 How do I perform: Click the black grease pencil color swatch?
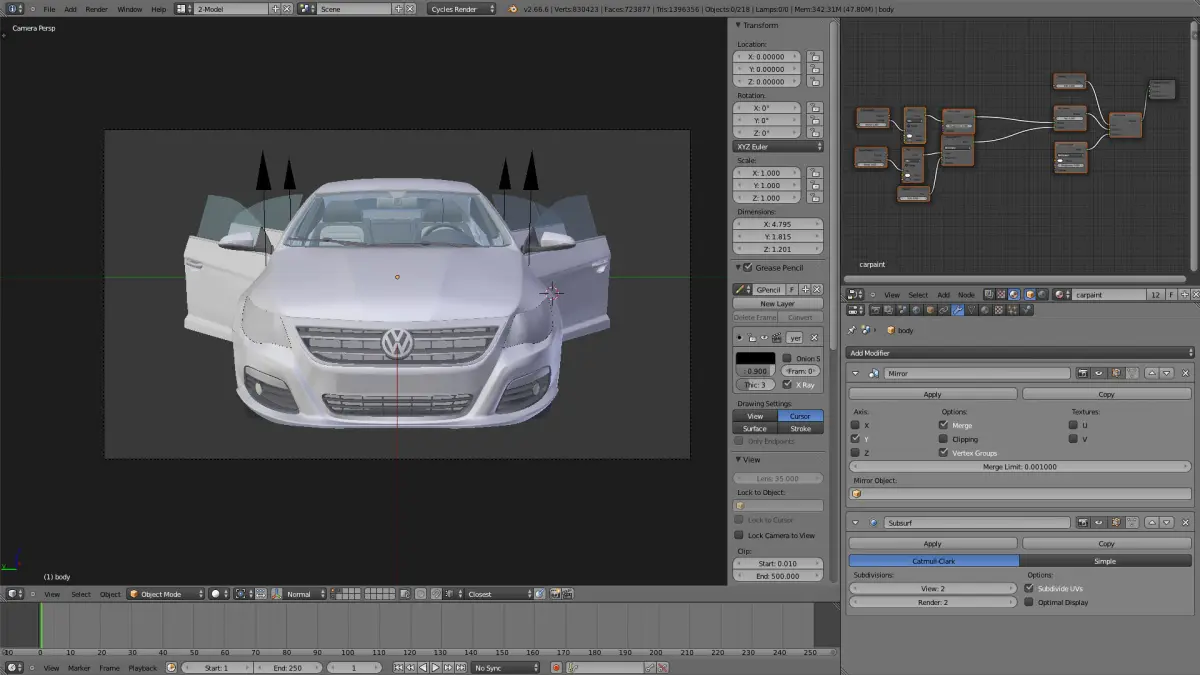(x=756, y=358)
